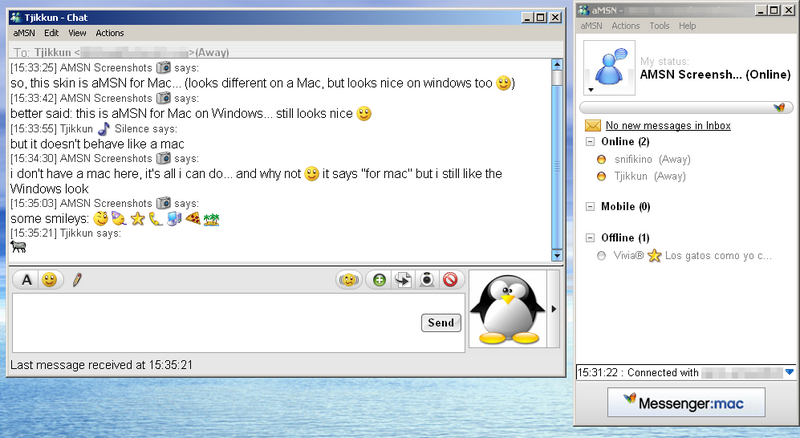Expand display picture panel arrow beside penguin
This screenshot has height=438, width=800.
pos(555,309)
